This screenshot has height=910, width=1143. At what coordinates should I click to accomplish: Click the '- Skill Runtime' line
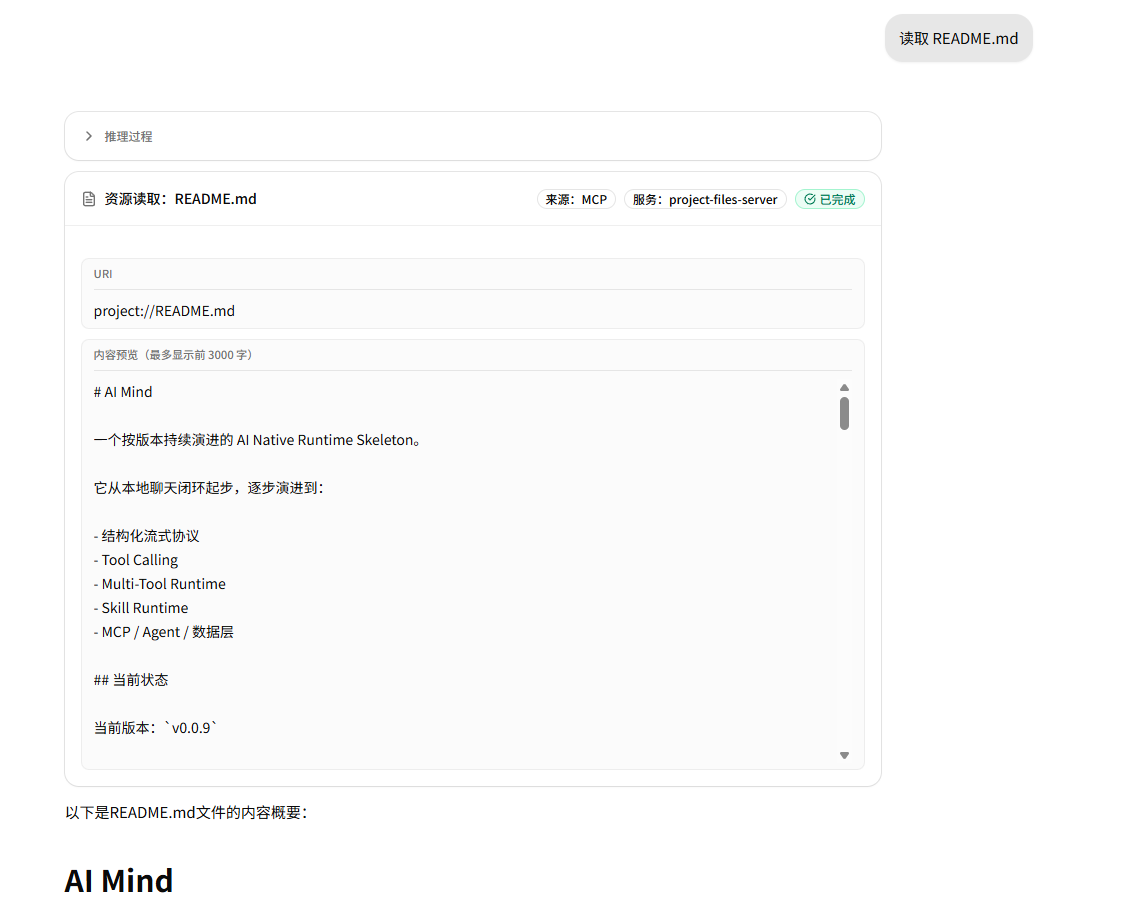tap(141, 608)
